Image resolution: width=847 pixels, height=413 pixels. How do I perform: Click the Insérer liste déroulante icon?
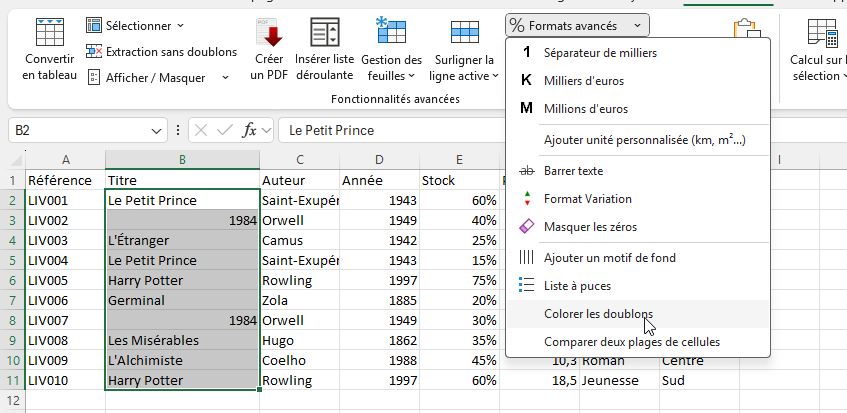pyautogui.click(x=325, y=32)
